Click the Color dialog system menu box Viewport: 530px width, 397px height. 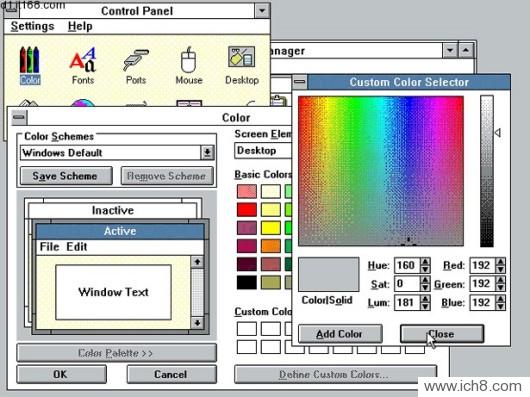point(20,117)
